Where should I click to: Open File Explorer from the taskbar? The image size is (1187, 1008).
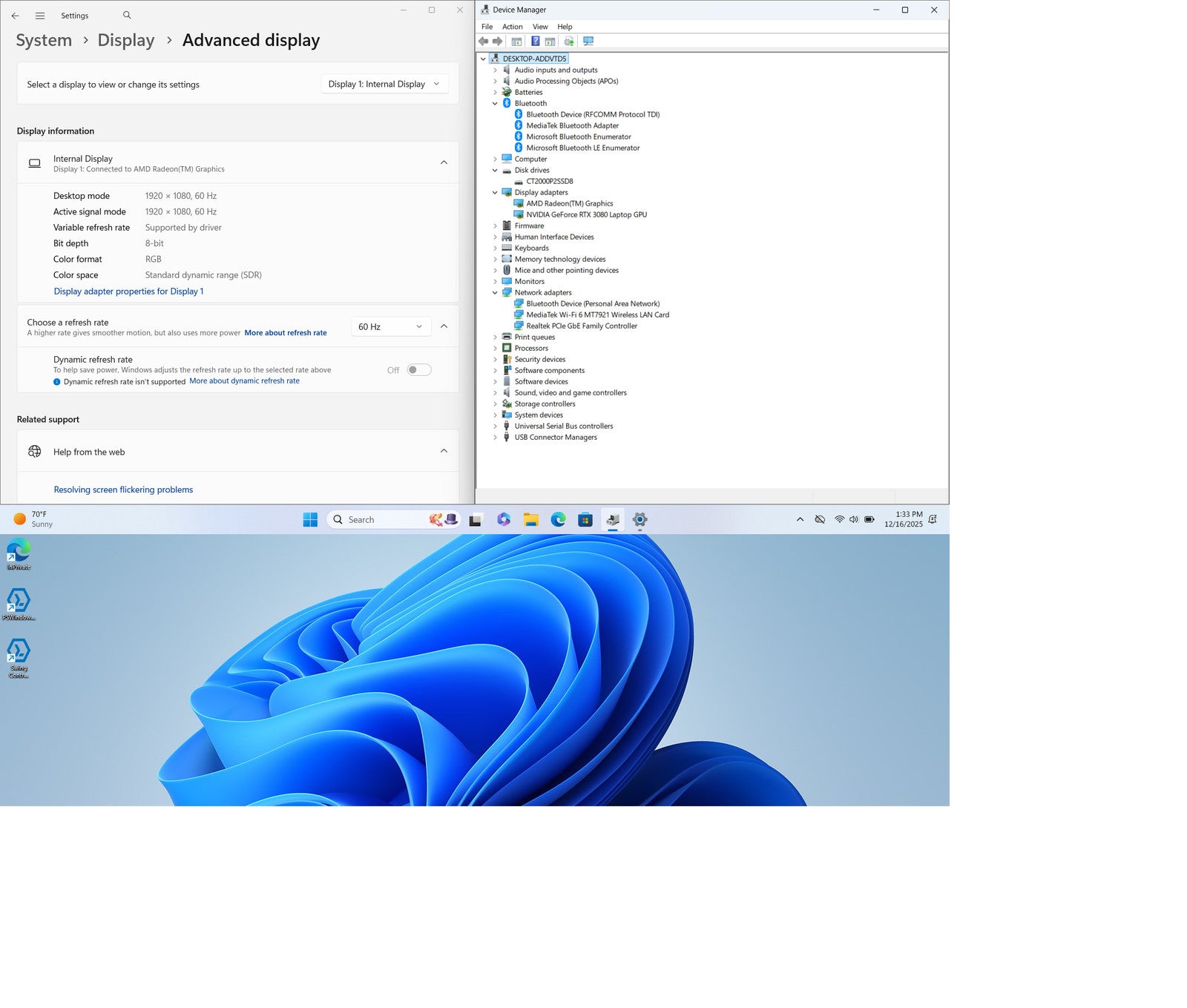(530, 520)
